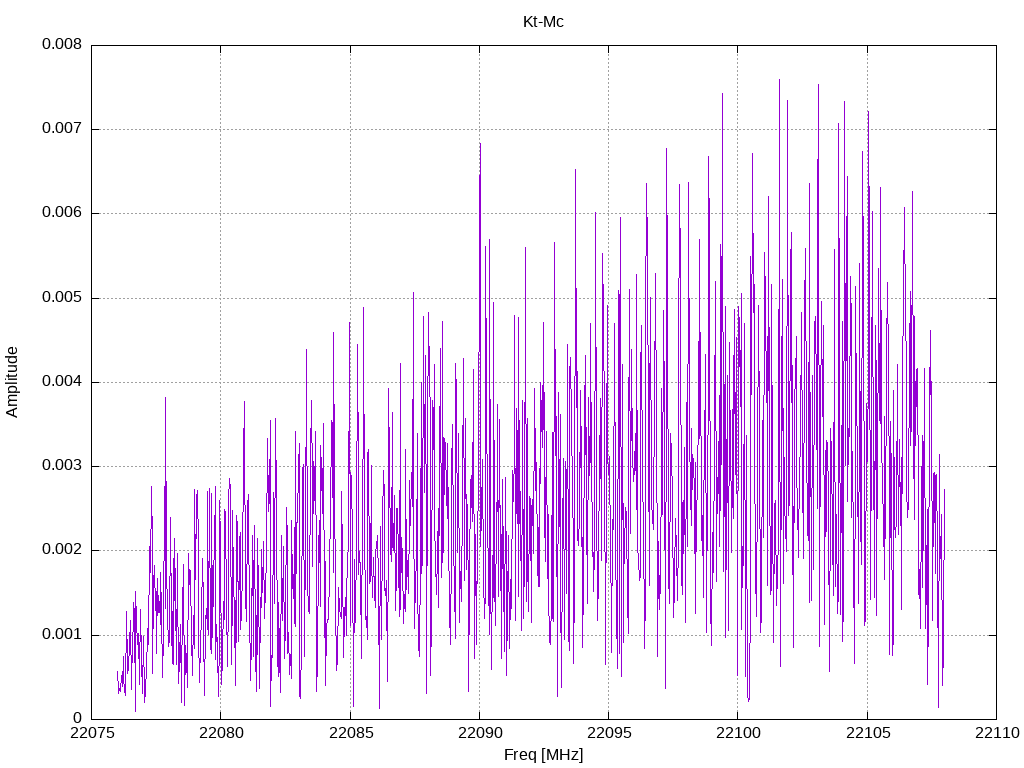Click the 'Freq [MHz]' x-axis label

543,755
